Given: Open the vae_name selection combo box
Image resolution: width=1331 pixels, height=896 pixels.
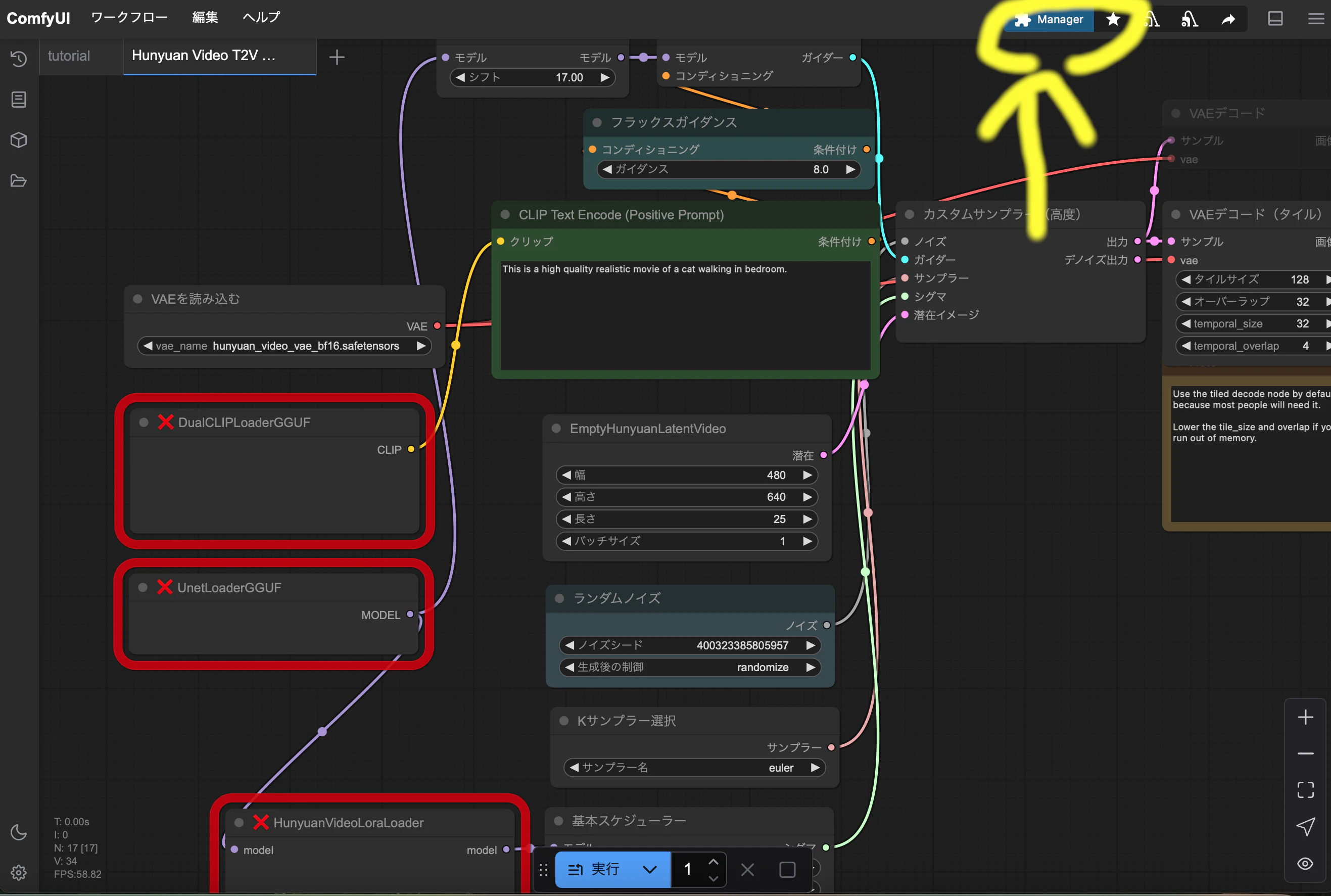Looking at the screenshot, I should (284, 346).
